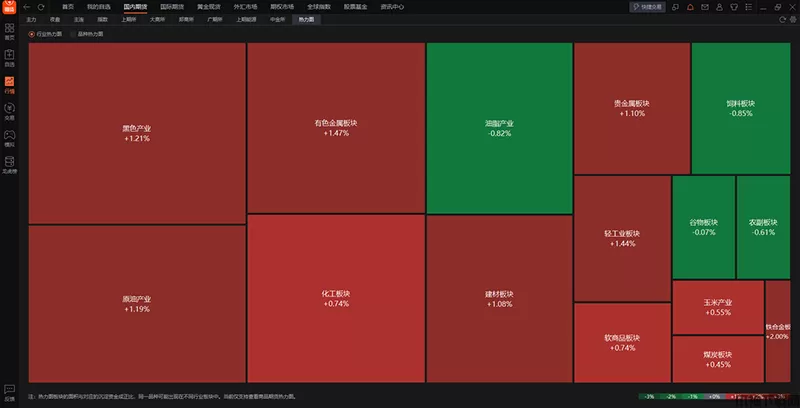This screenshot has width=800, height=408.
Task: Click the refresh icon beside back arrow
Action: pos(41,6)
